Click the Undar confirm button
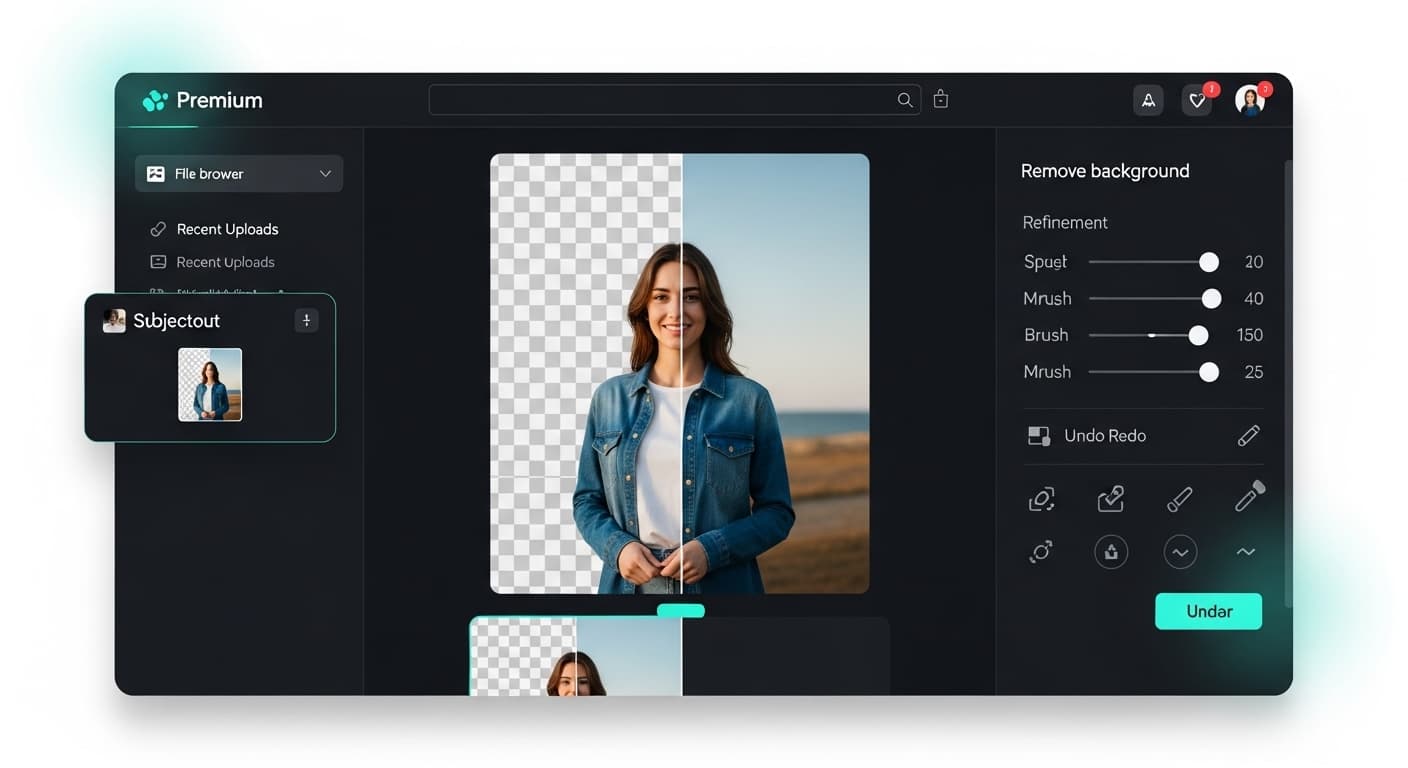1408x768 pixels. click(1208, 611)
